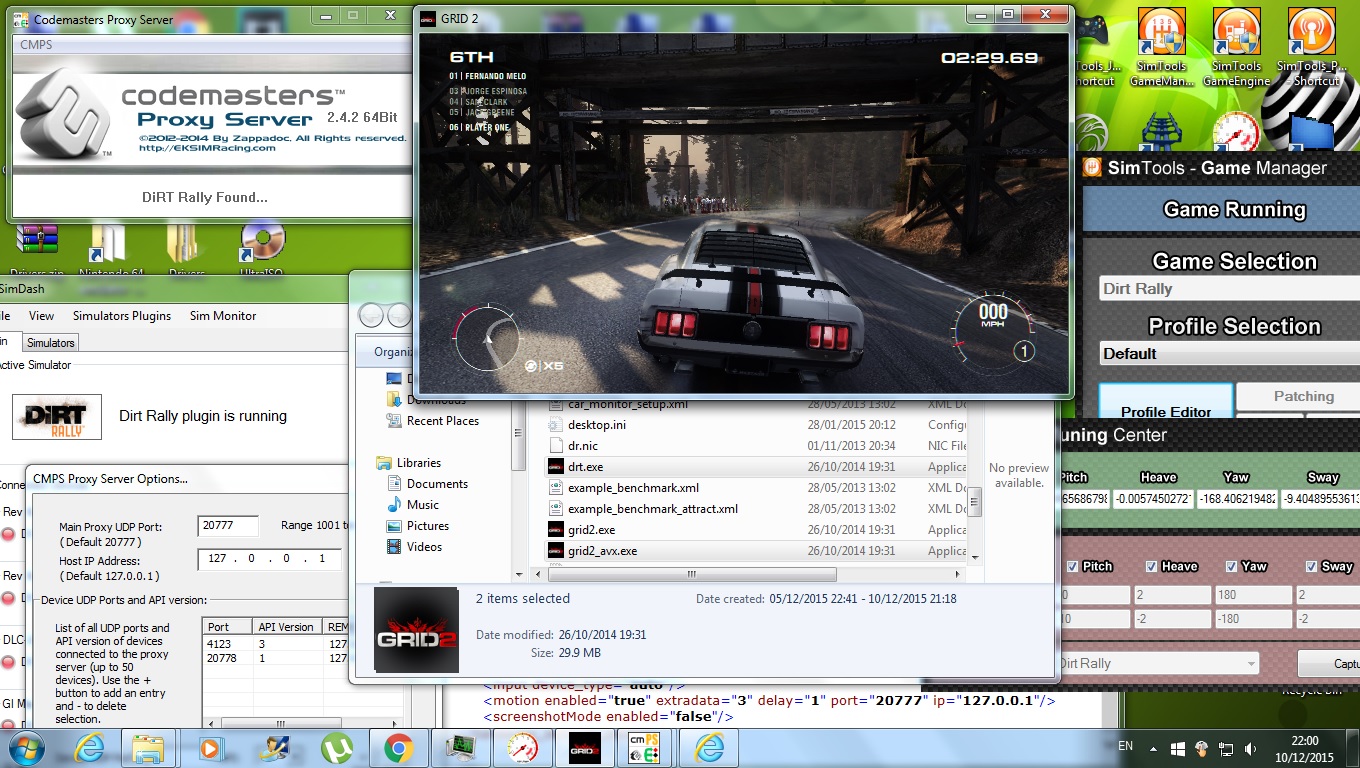Open the SimDash gauge taskbar icon

click(x=522, y=747)
